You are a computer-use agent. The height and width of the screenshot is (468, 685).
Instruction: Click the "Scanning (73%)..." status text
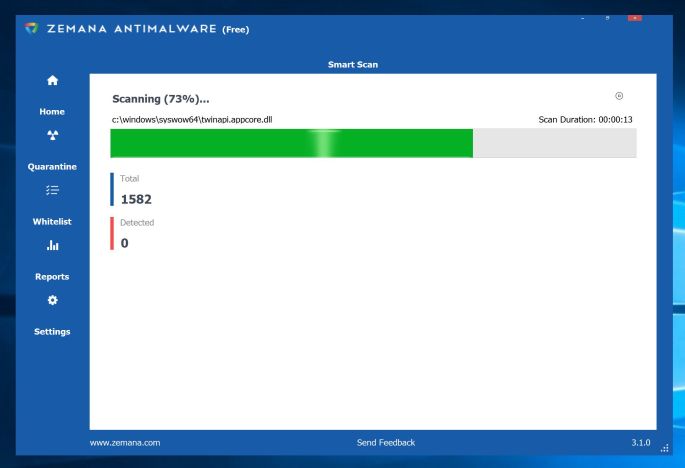pyautogui.click(x=161, y=99)
